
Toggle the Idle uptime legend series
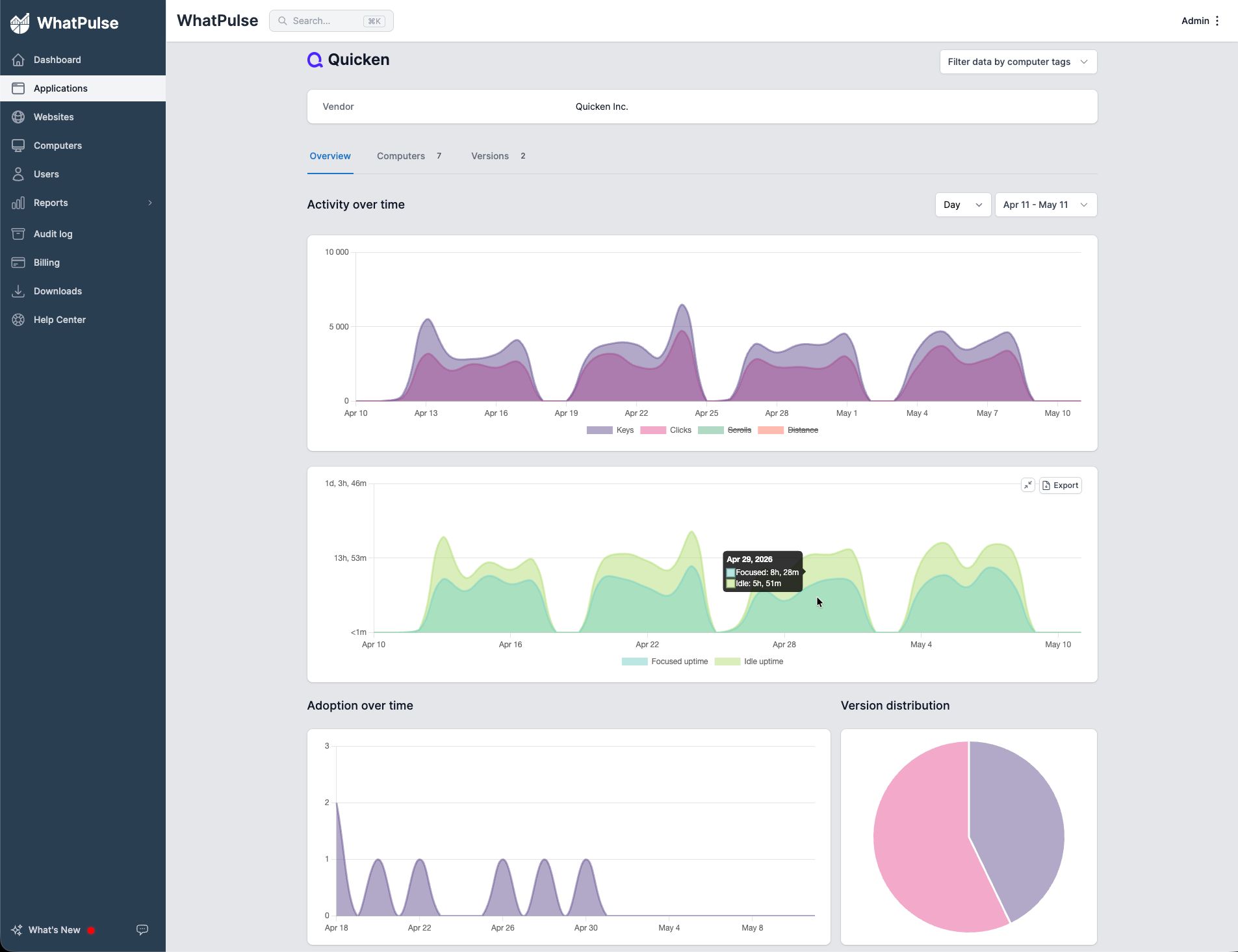[749, 662]
